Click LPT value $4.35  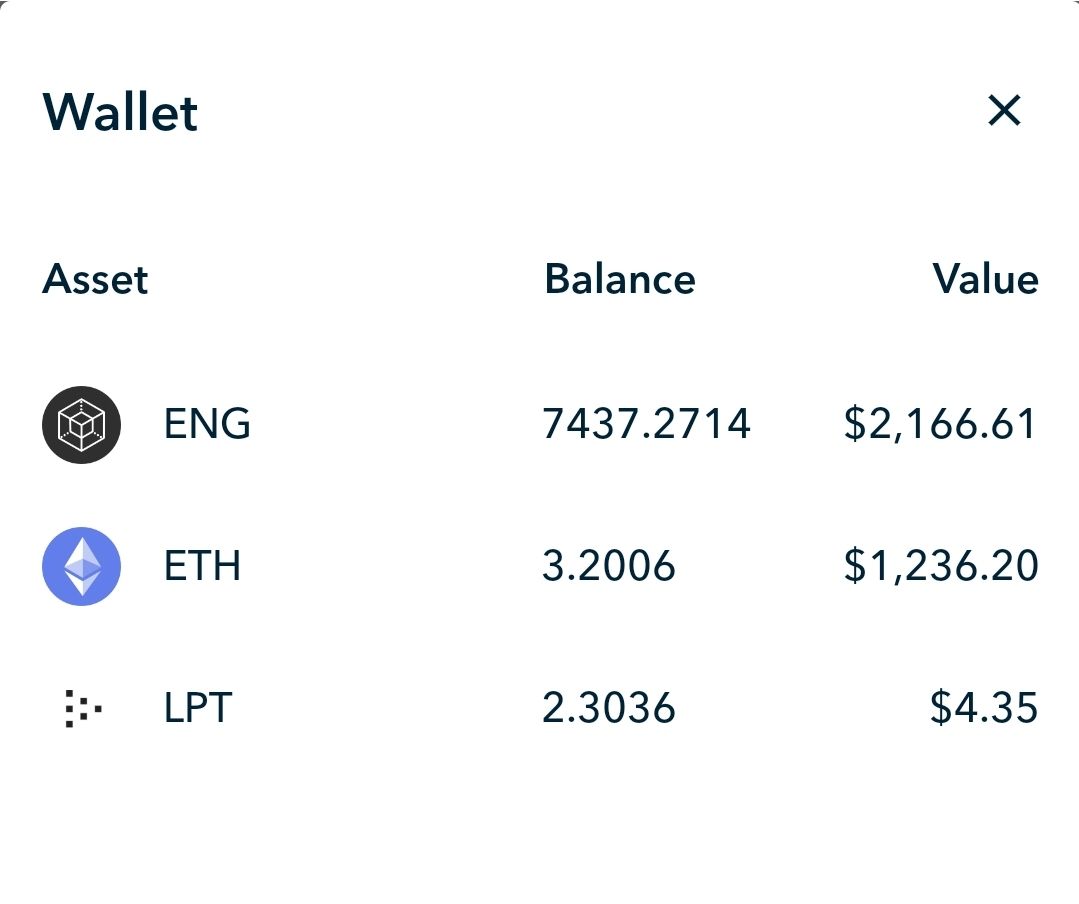[984, 708]
